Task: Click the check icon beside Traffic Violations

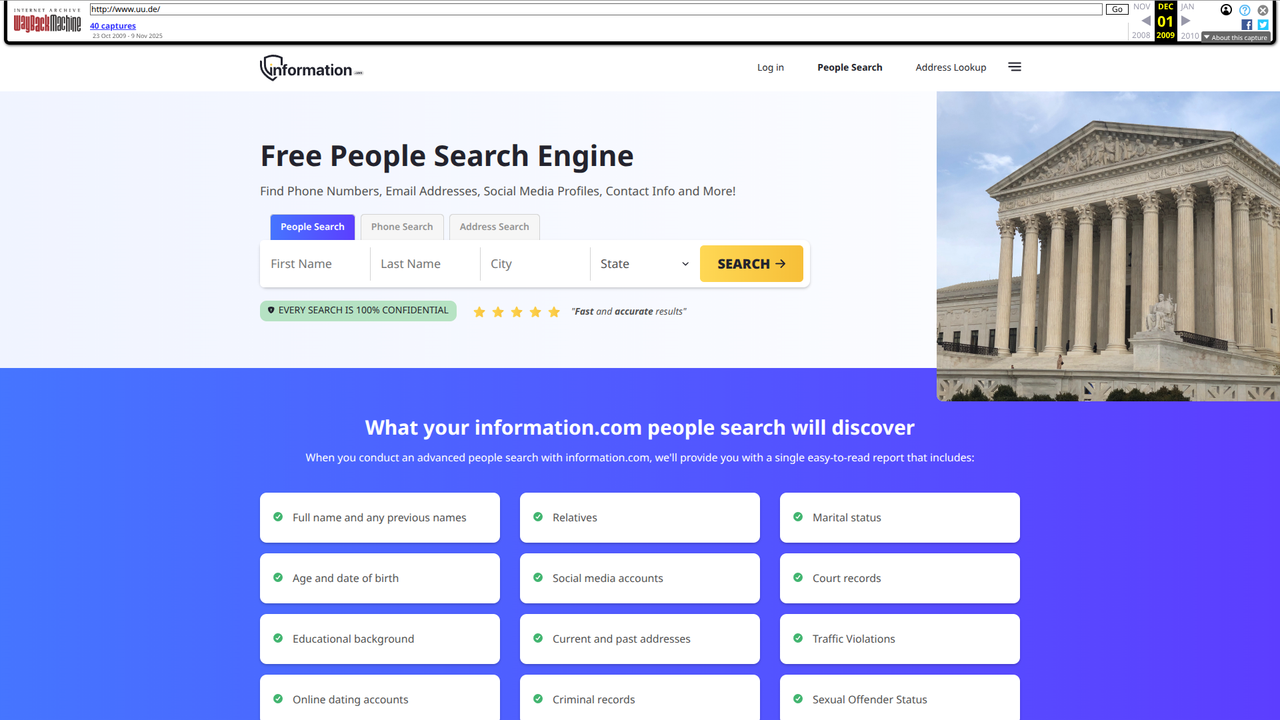Action: pyautogui.click(x=798, y=638)
